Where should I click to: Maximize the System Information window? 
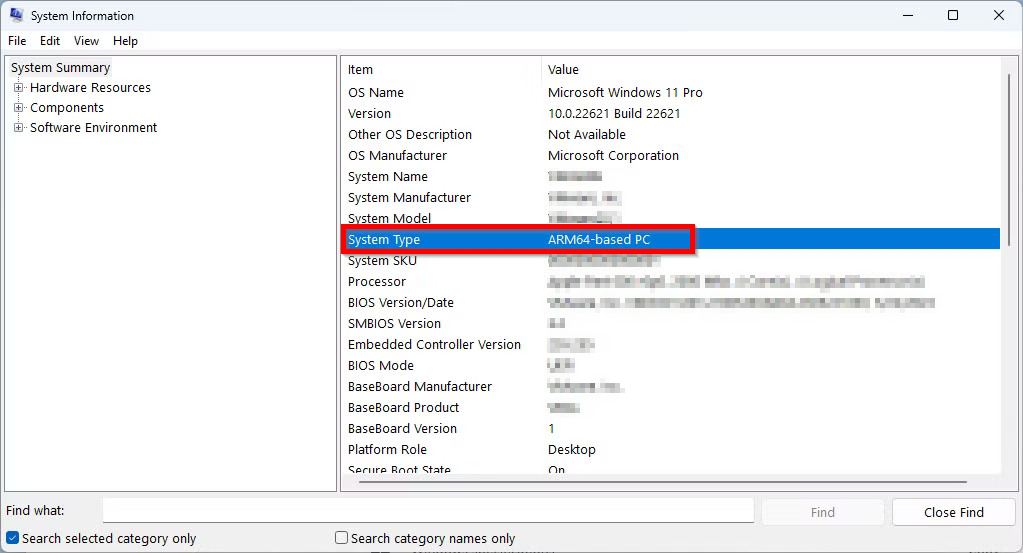click(x=953, y=16)
